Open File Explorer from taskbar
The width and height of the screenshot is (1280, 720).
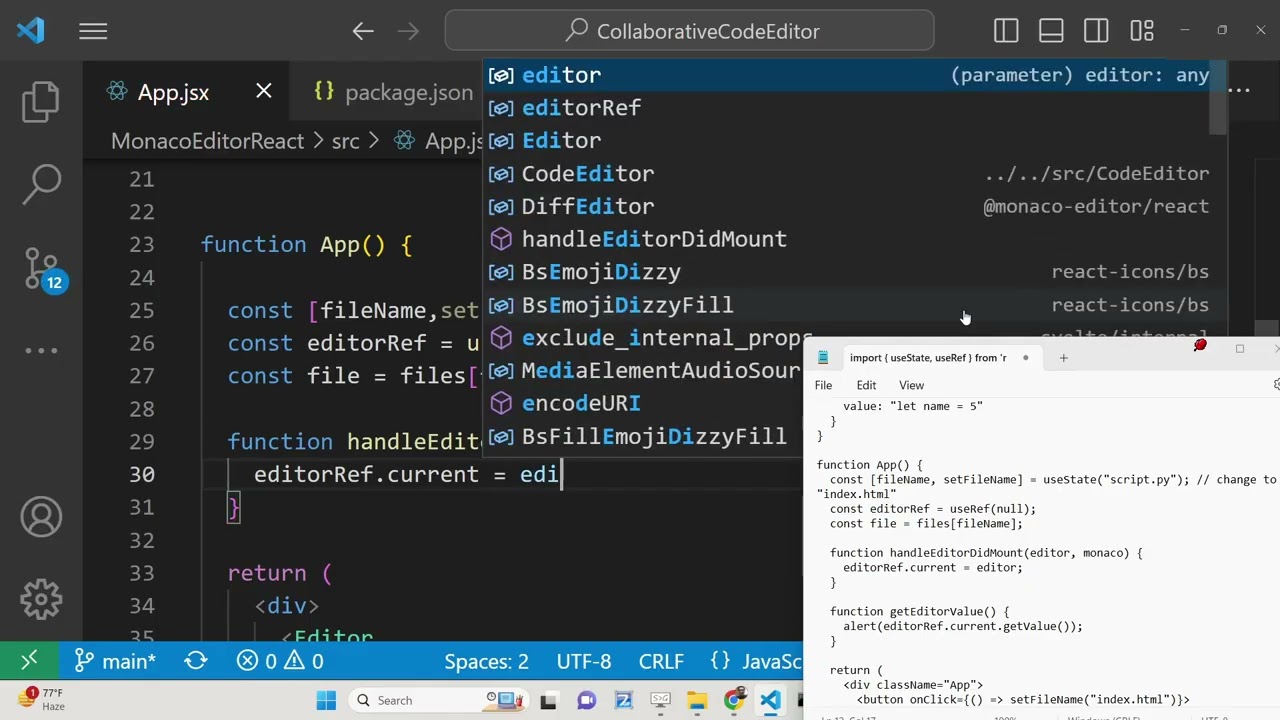click(x=697, y=700)
